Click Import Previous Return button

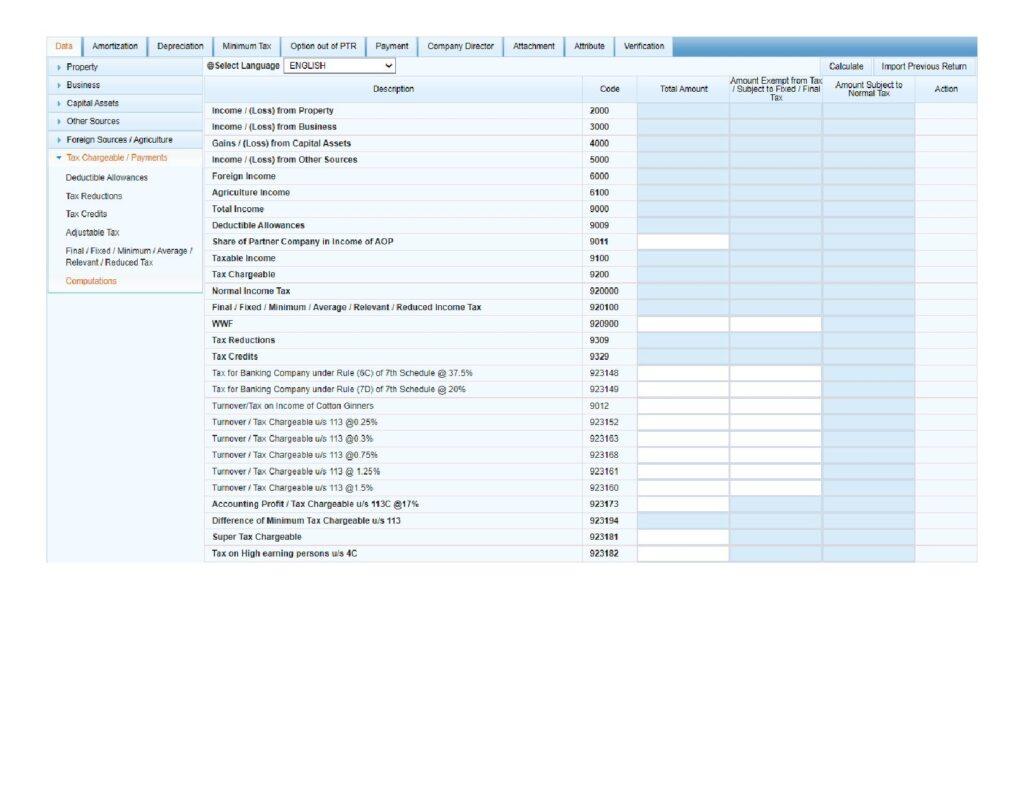pos(924,67)
